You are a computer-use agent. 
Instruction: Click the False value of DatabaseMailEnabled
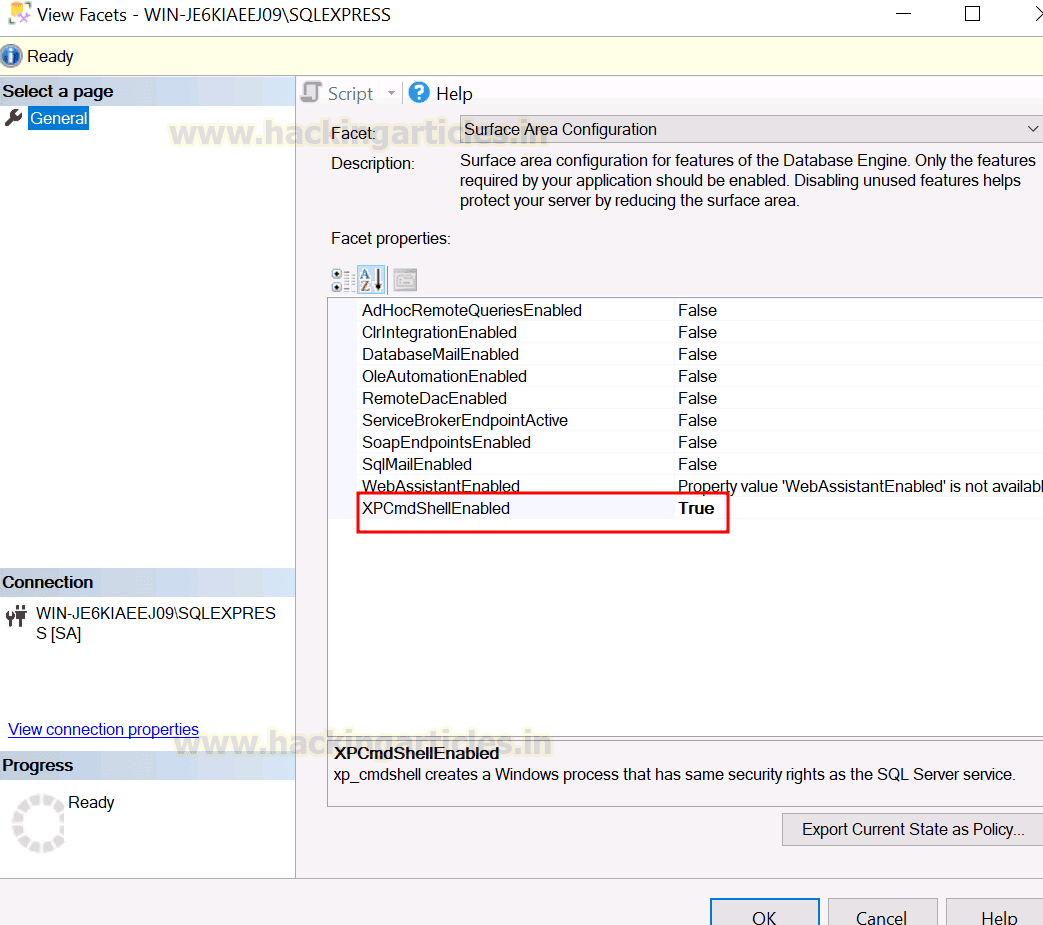pos(697,354)
